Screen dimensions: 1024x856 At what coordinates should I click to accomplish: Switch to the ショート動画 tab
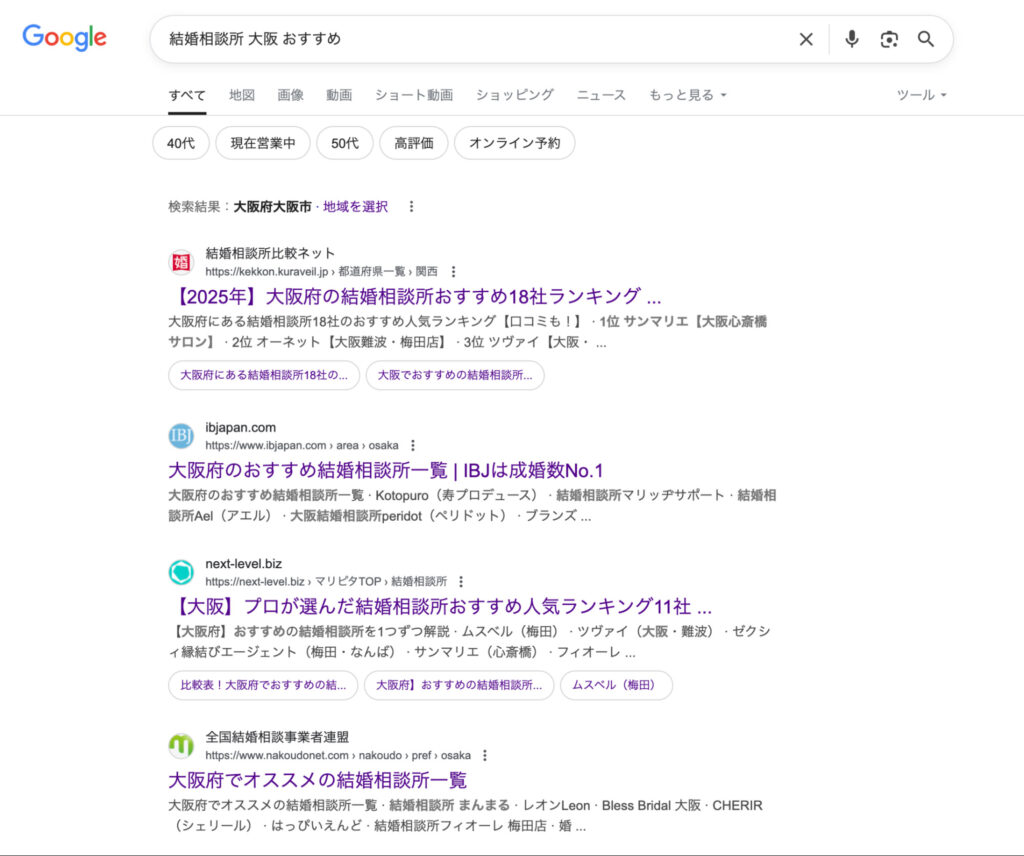(x=413, y=95)
